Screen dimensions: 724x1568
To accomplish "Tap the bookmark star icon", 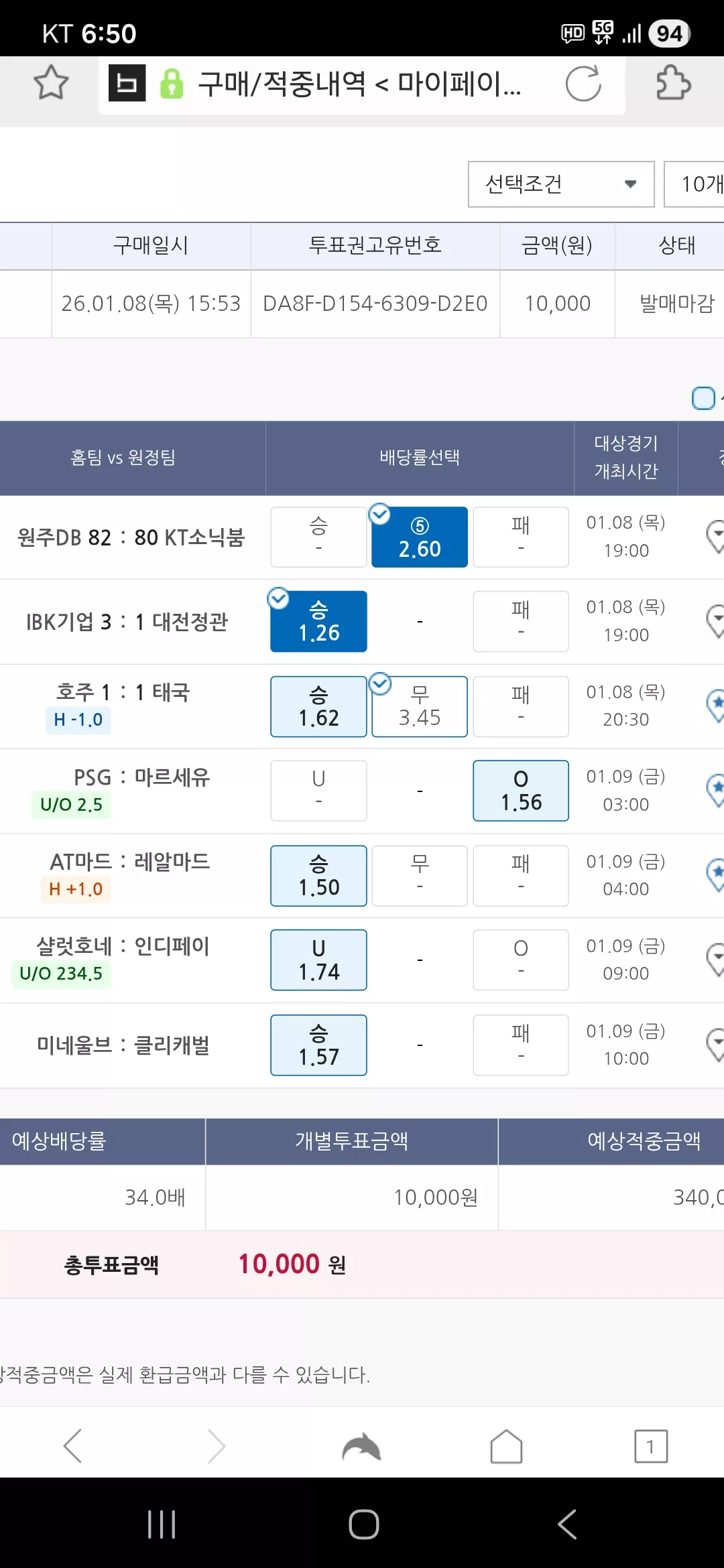I will pos(51,83).
